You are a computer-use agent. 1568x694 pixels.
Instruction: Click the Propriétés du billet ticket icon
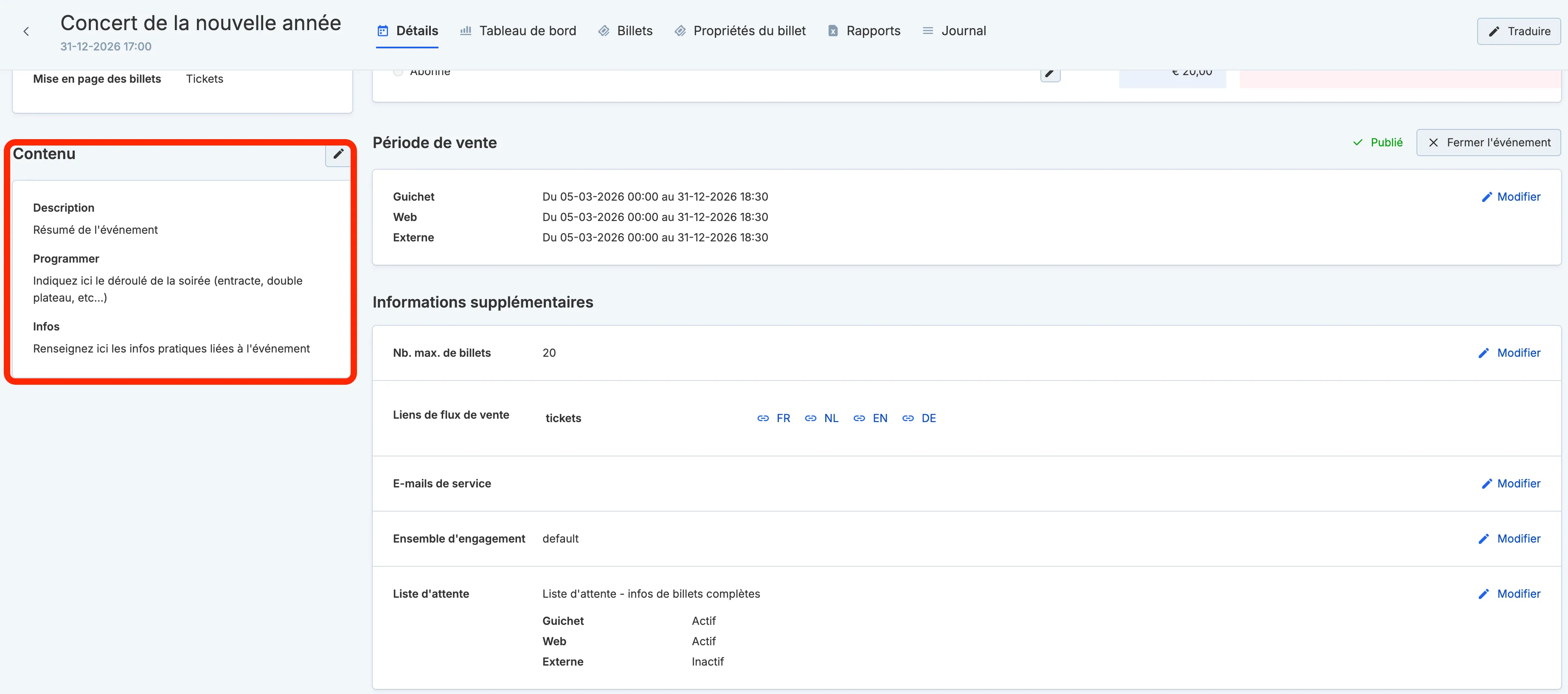pyautogui.click(x=680, y=31)
